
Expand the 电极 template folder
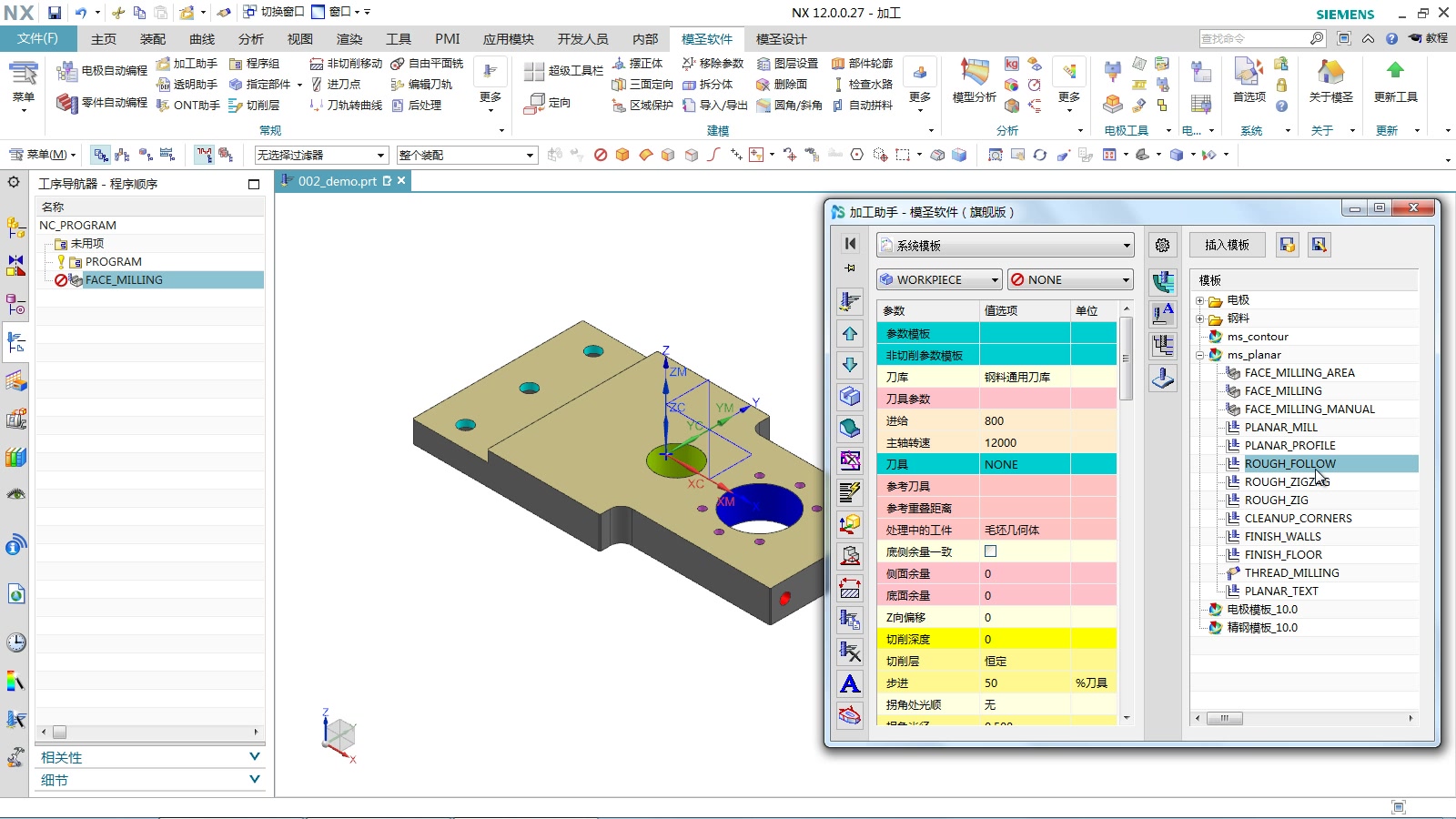pyautogui.click(x=1200, y=300)
